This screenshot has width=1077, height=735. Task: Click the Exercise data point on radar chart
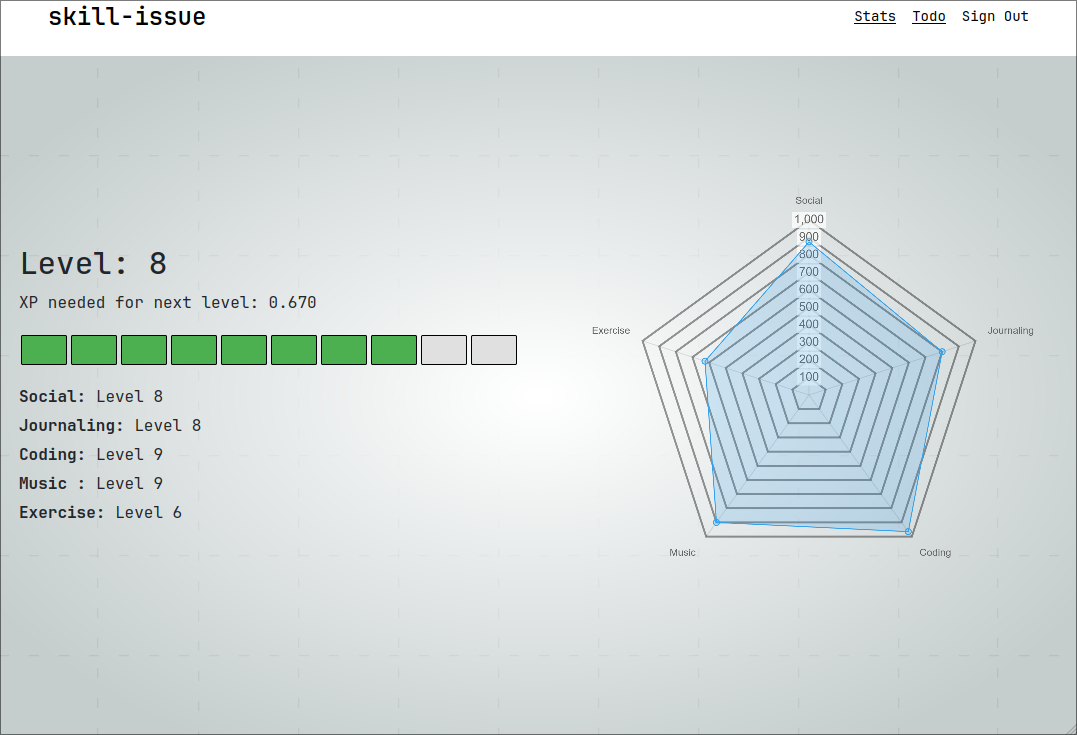[x=705, y=361]
